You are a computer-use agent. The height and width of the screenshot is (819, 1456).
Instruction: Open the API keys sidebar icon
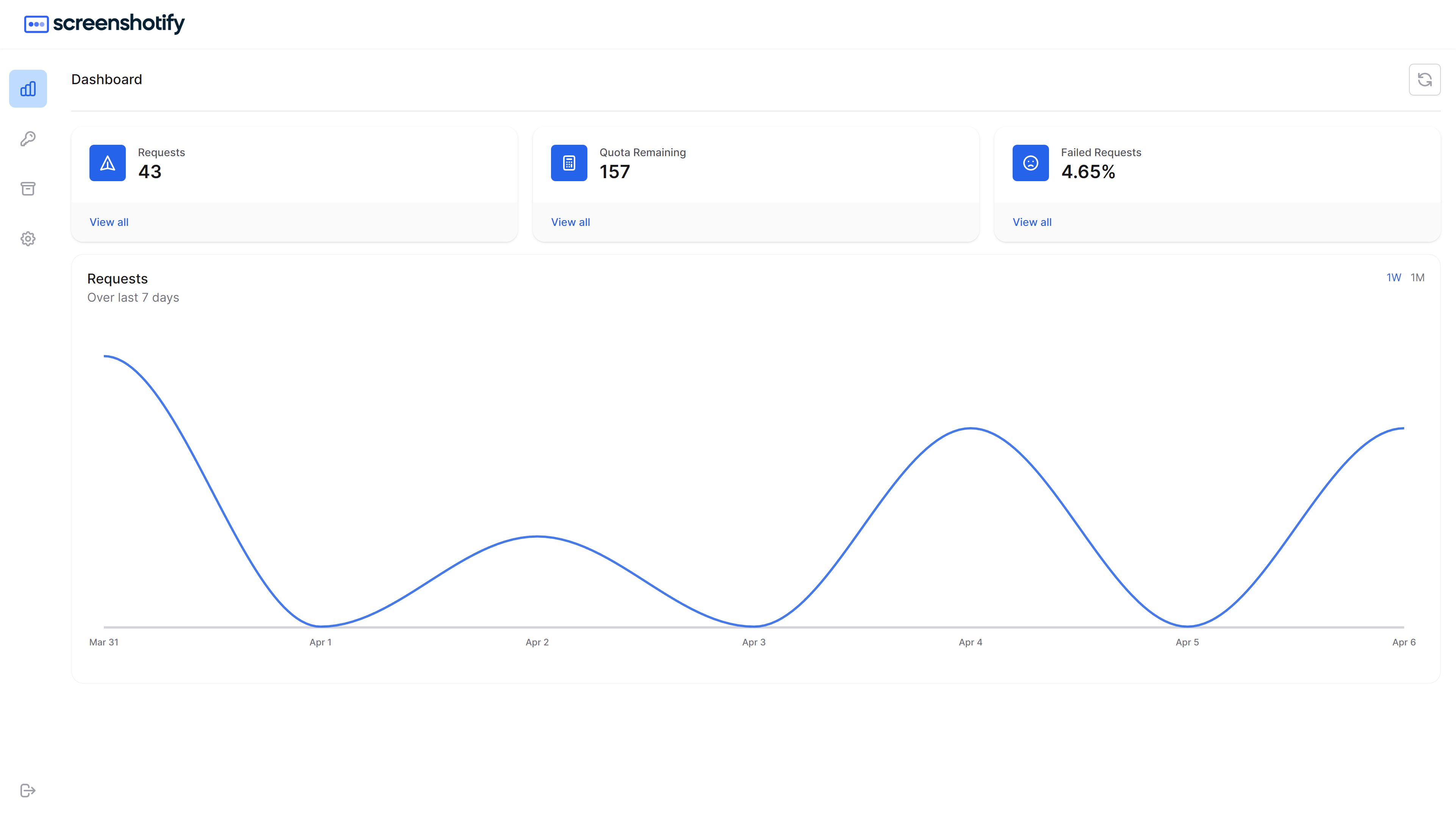tap(28, 138)
